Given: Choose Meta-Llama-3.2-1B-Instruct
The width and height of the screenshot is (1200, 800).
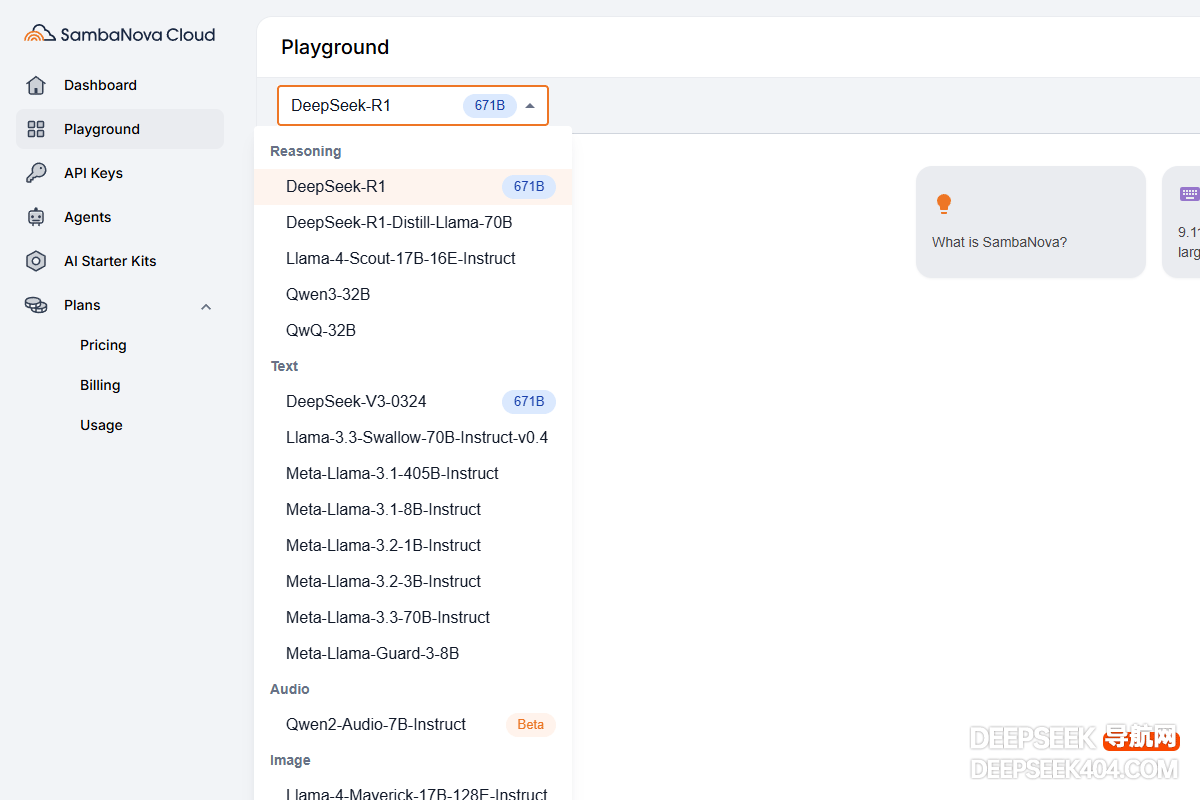Looking at the screenshot, I should click(413, 545).
